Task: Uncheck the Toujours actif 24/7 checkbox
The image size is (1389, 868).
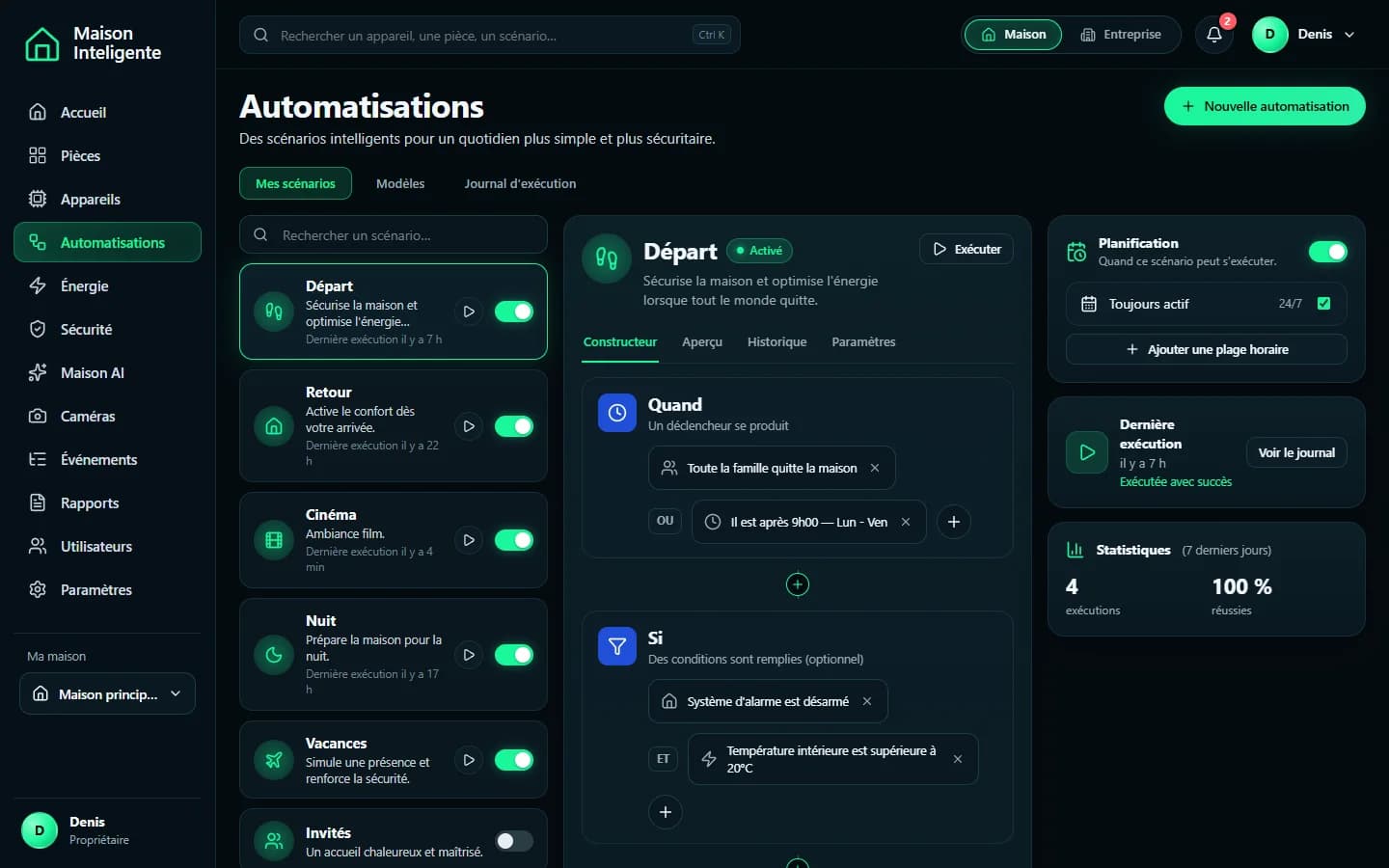Action: point(1323,304)
